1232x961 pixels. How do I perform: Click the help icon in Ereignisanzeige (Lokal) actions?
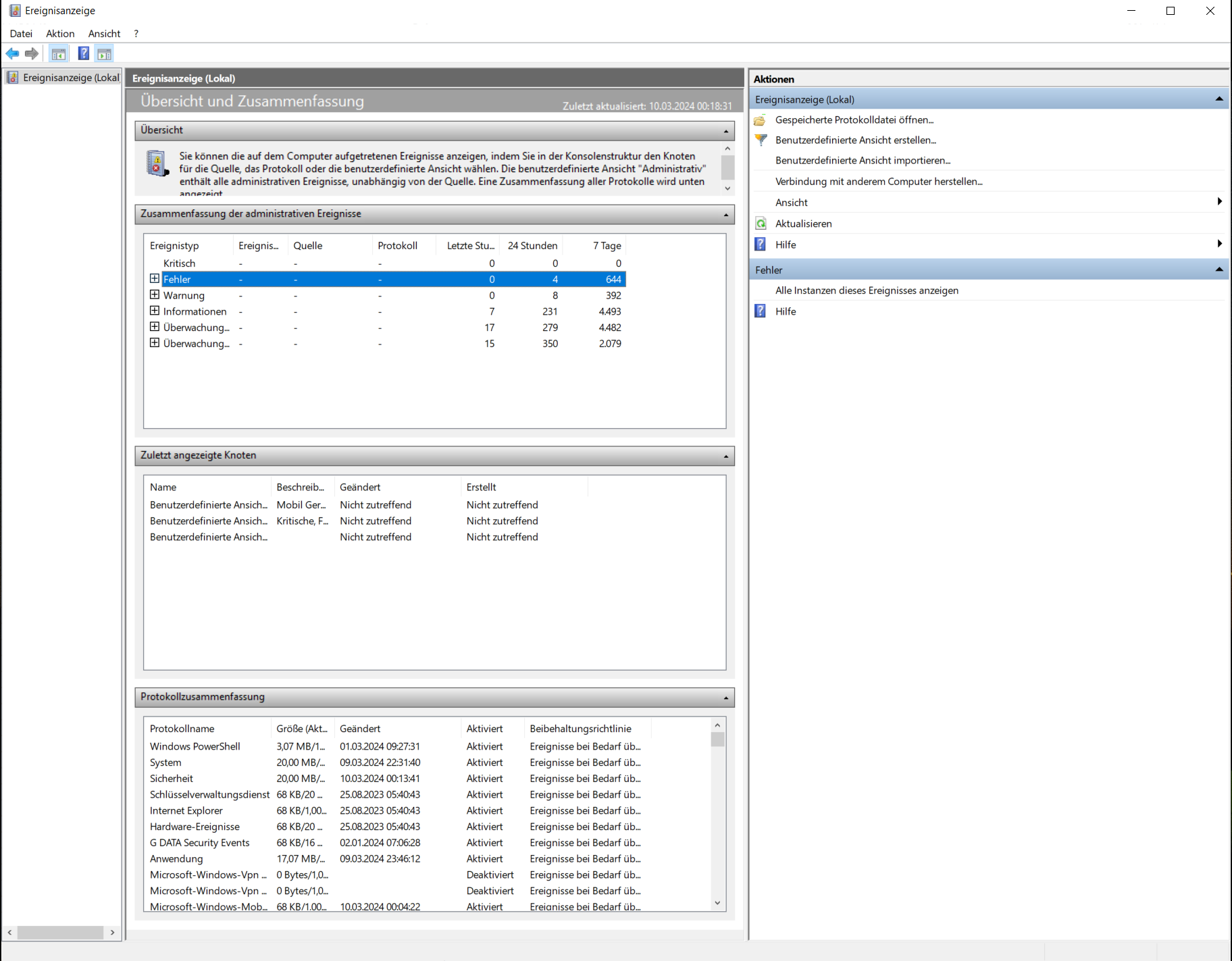761,244
